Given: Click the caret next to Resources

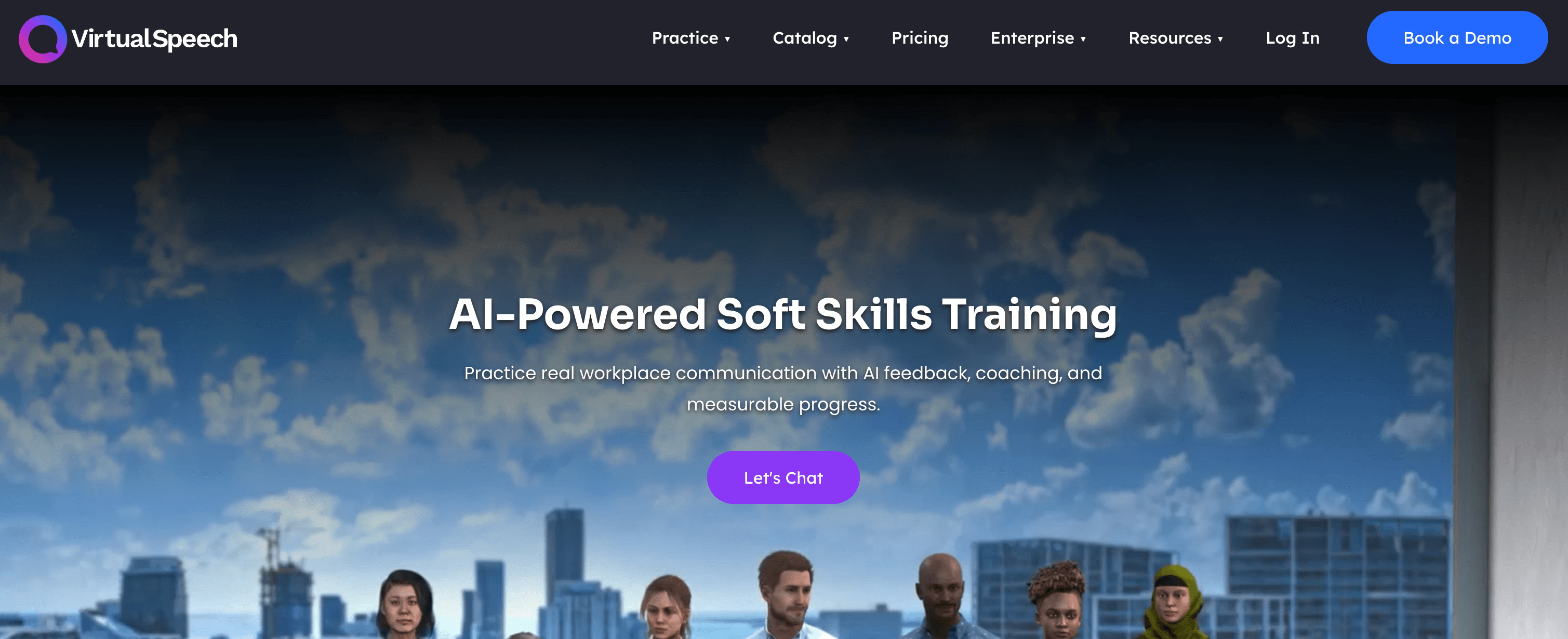Looking at the screenshot, I should click(x=1220, y=39).
